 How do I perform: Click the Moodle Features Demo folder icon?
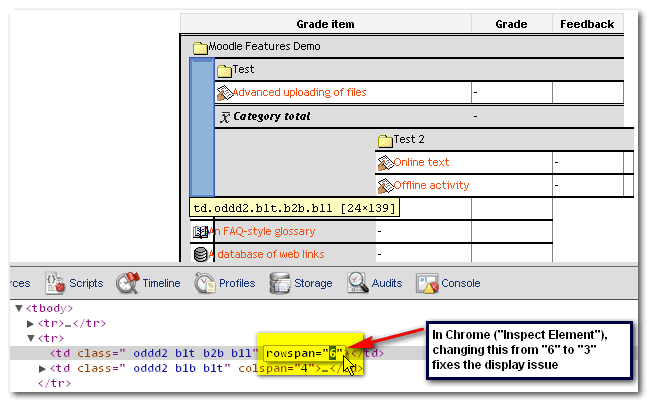pos(200,48)
